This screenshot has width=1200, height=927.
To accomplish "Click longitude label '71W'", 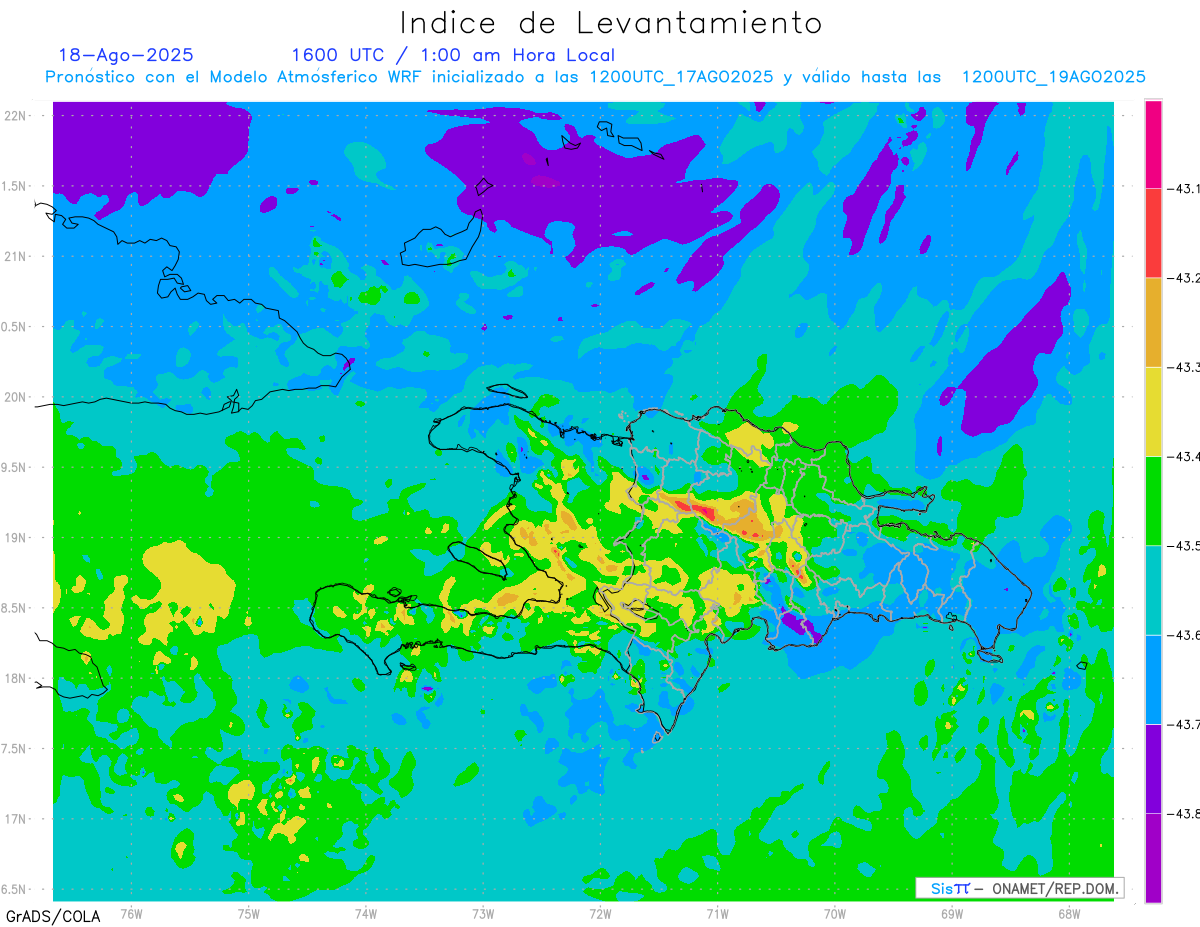I will [x=717, y=913].
